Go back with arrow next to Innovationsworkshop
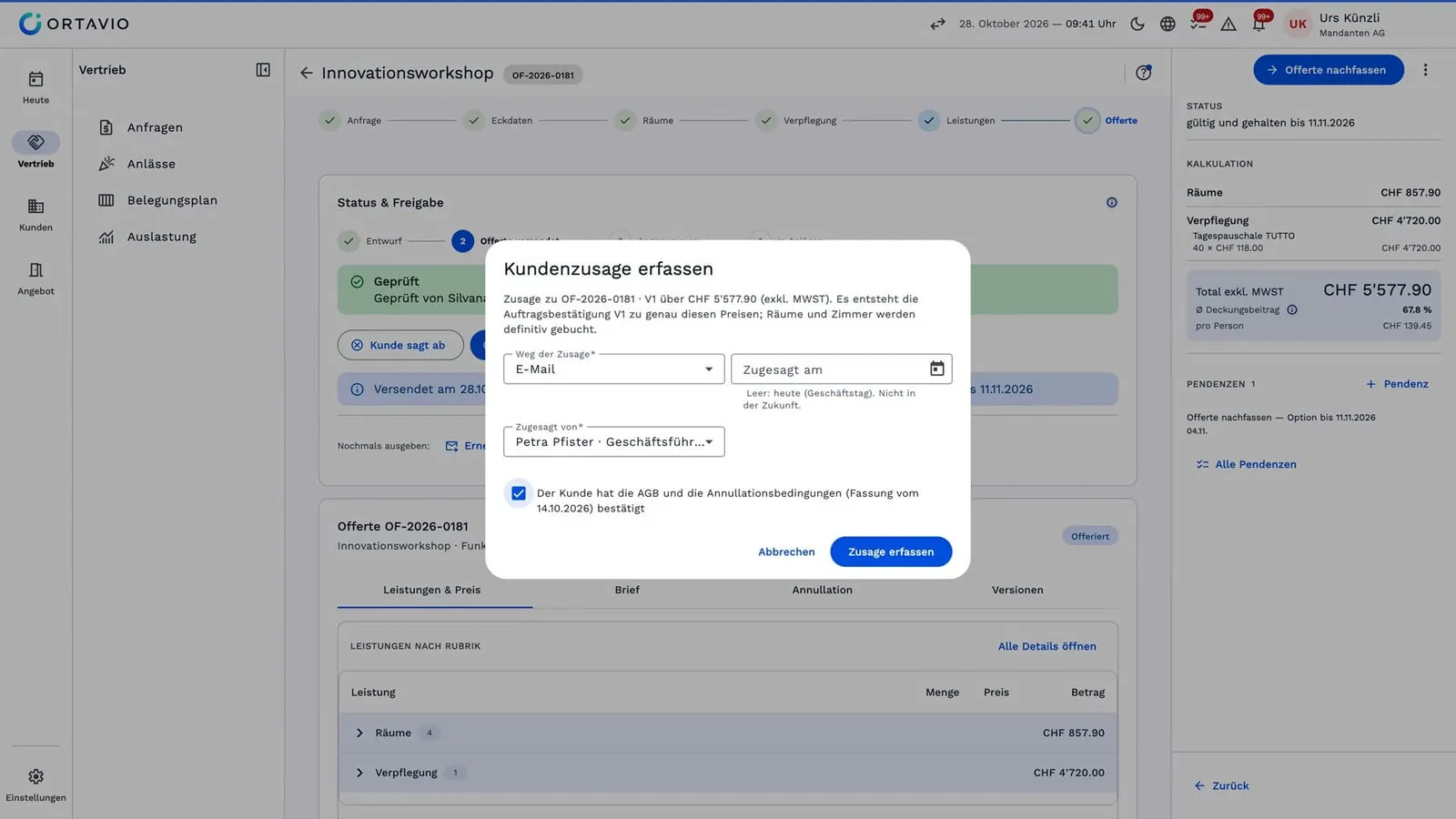 pyautogui.click(x=306, y=73)
